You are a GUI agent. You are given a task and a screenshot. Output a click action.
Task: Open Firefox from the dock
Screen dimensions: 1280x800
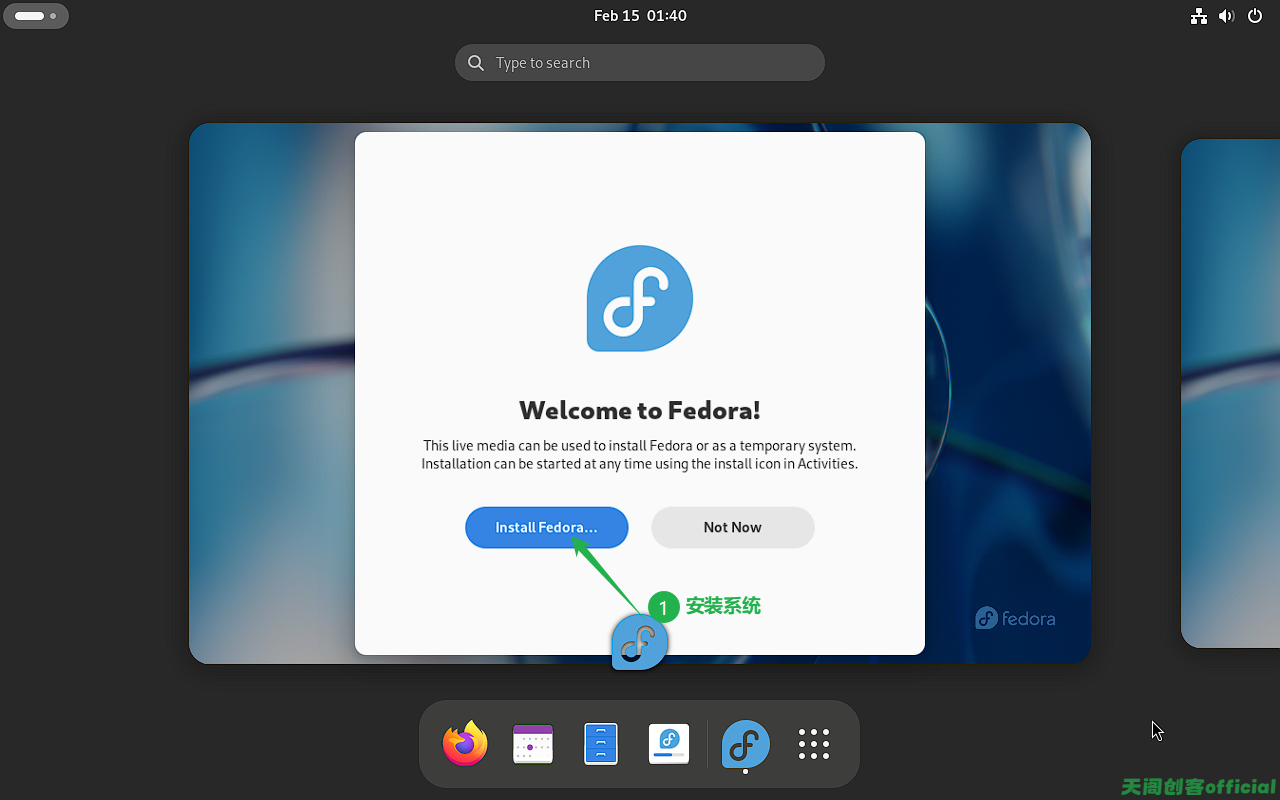[465, 744]
